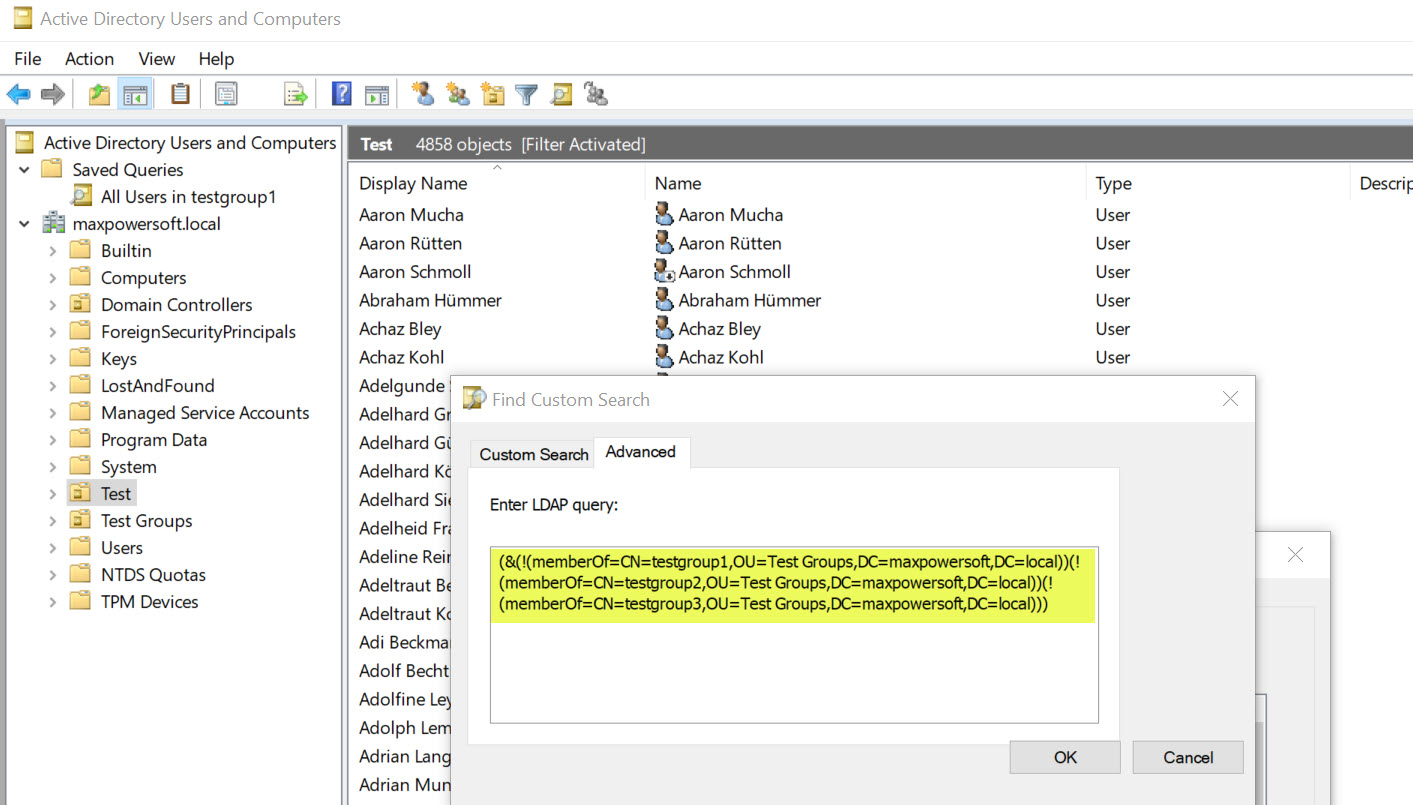The width and height of the screenshot is (1413, 805).
Task: Switch to Custom Search tab
Action: click(534, 454)
